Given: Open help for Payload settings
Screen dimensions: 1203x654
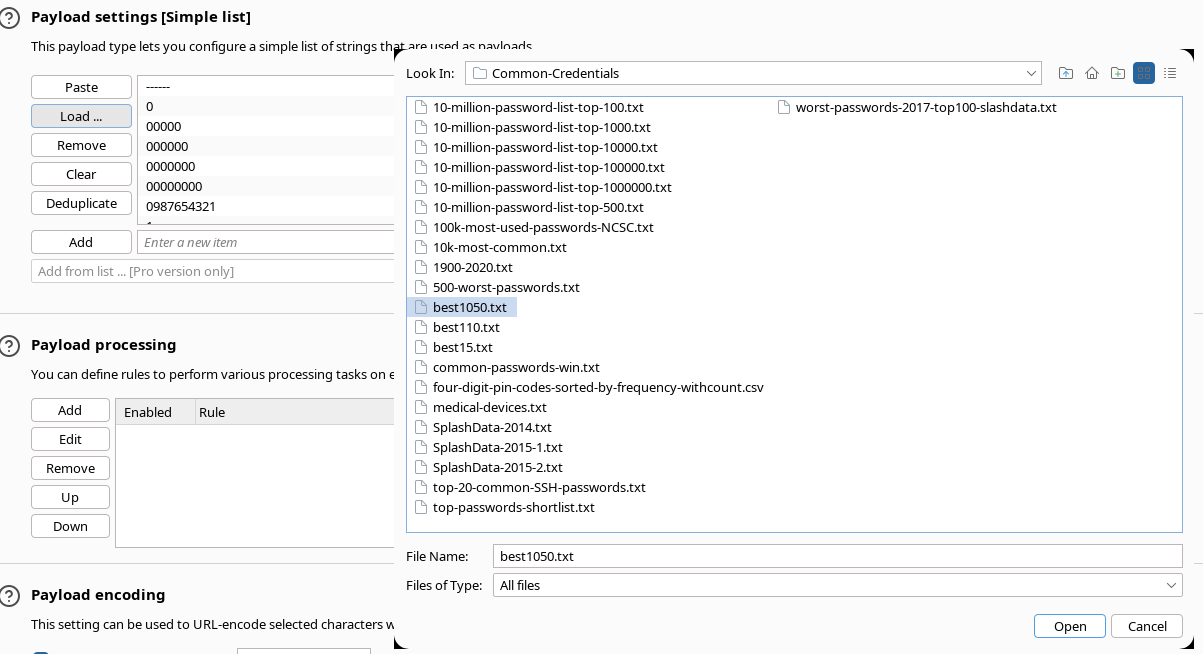Looking at the screenshot, I should tap(10, 15).
